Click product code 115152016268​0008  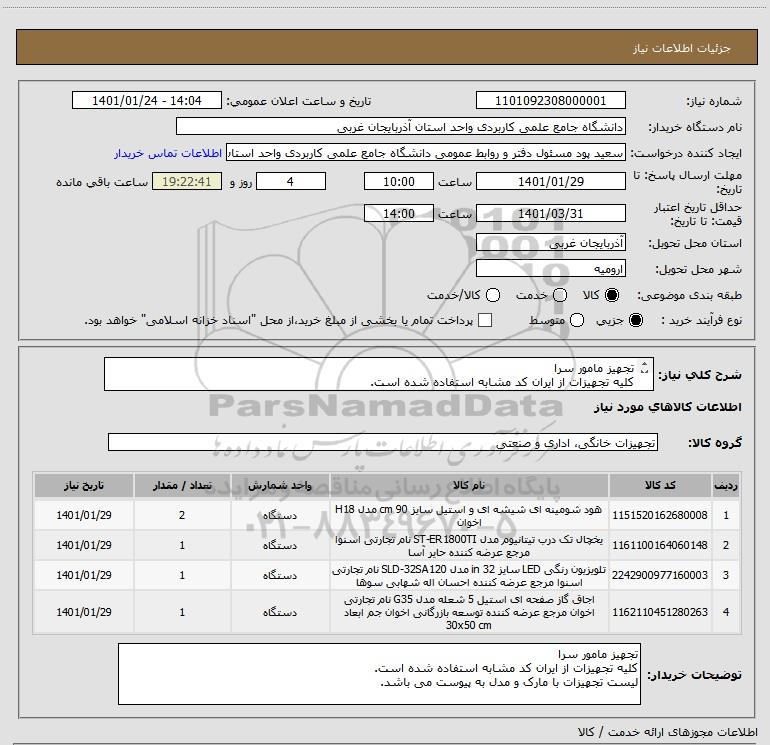660,515
